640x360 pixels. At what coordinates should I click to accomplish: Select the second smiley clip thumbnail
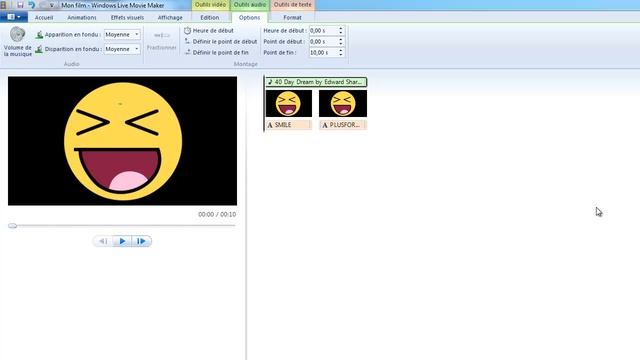point(343,103)
